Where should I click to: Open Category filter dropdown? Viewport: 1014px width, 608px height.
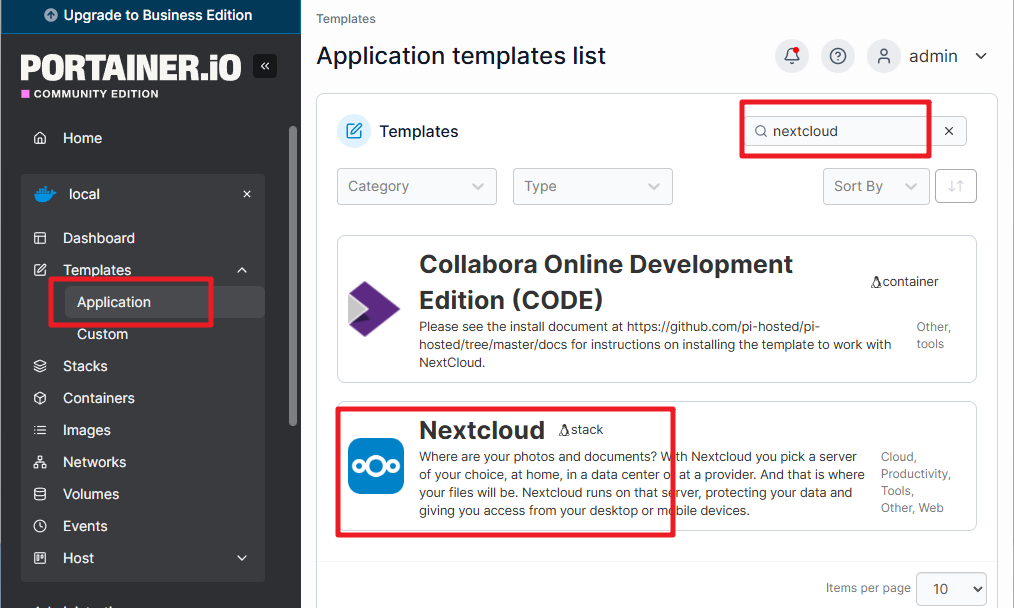pyautogui.click(x=416, y=186)
